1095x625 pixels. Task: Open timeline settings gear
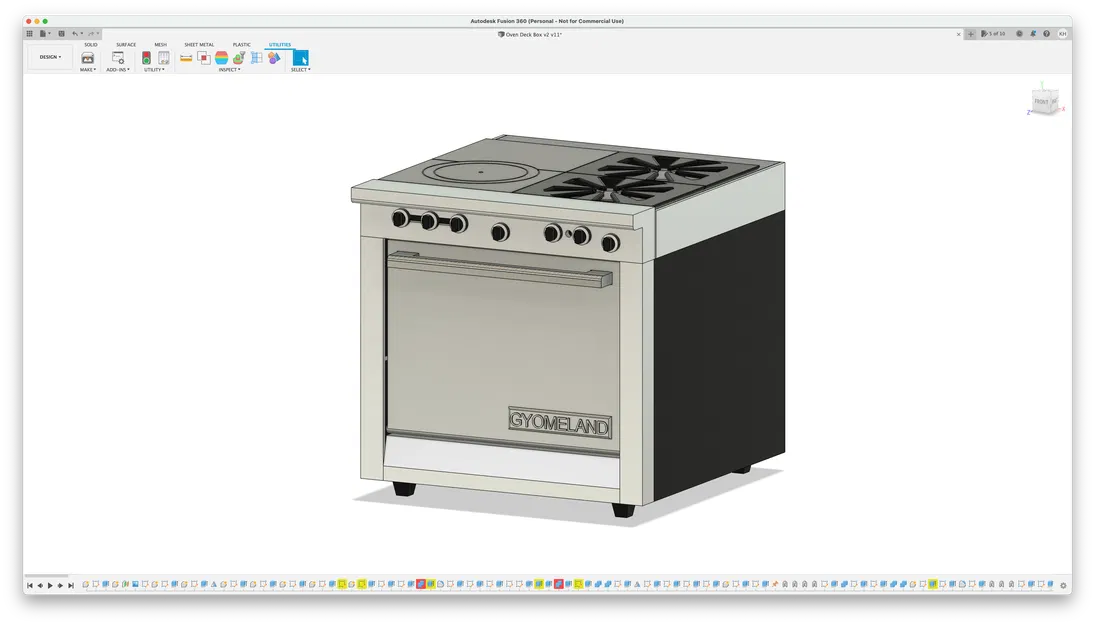[1064, 585]
